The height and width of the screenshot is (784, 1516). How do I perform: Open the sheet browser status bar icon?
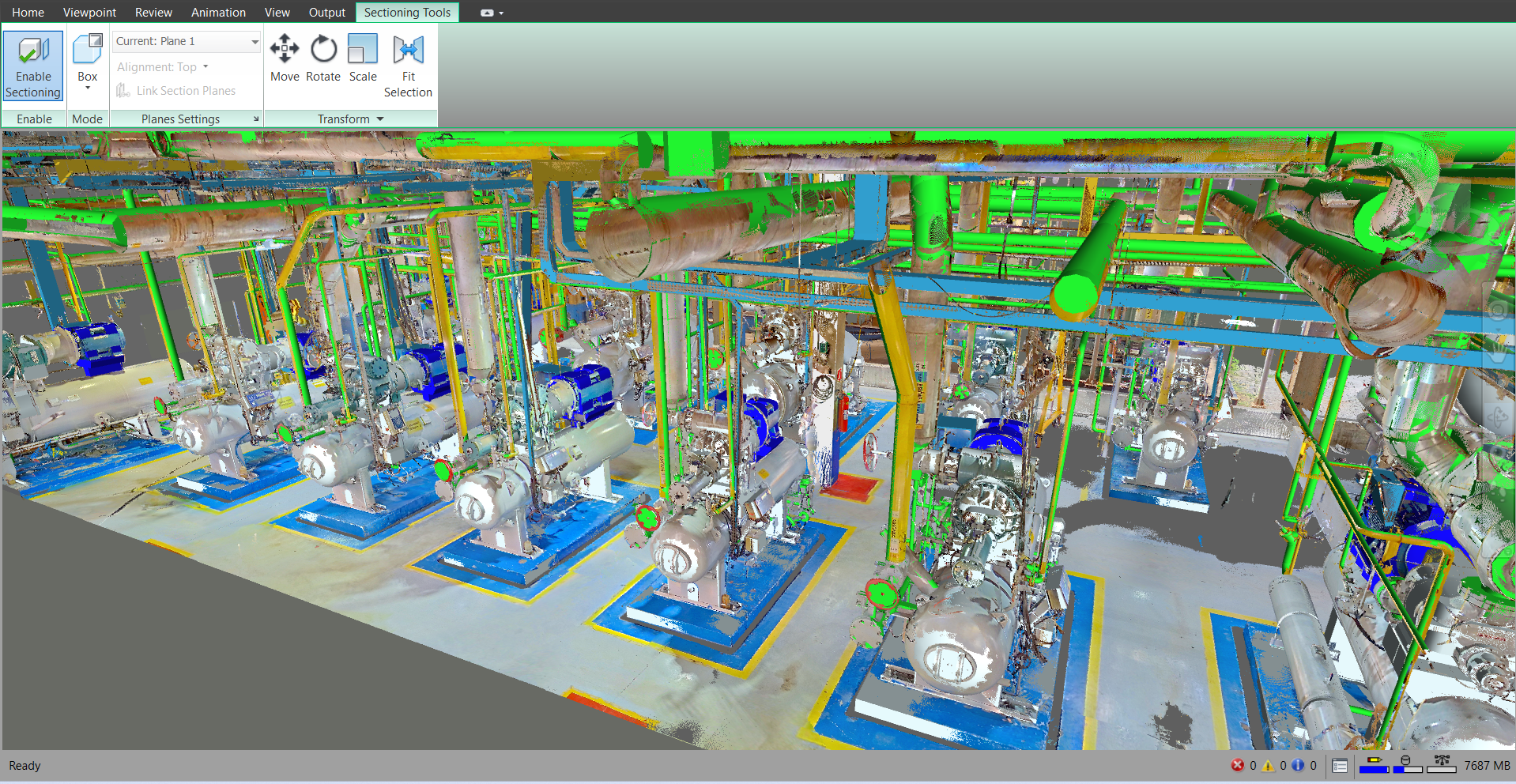[x=1340, y=765]
